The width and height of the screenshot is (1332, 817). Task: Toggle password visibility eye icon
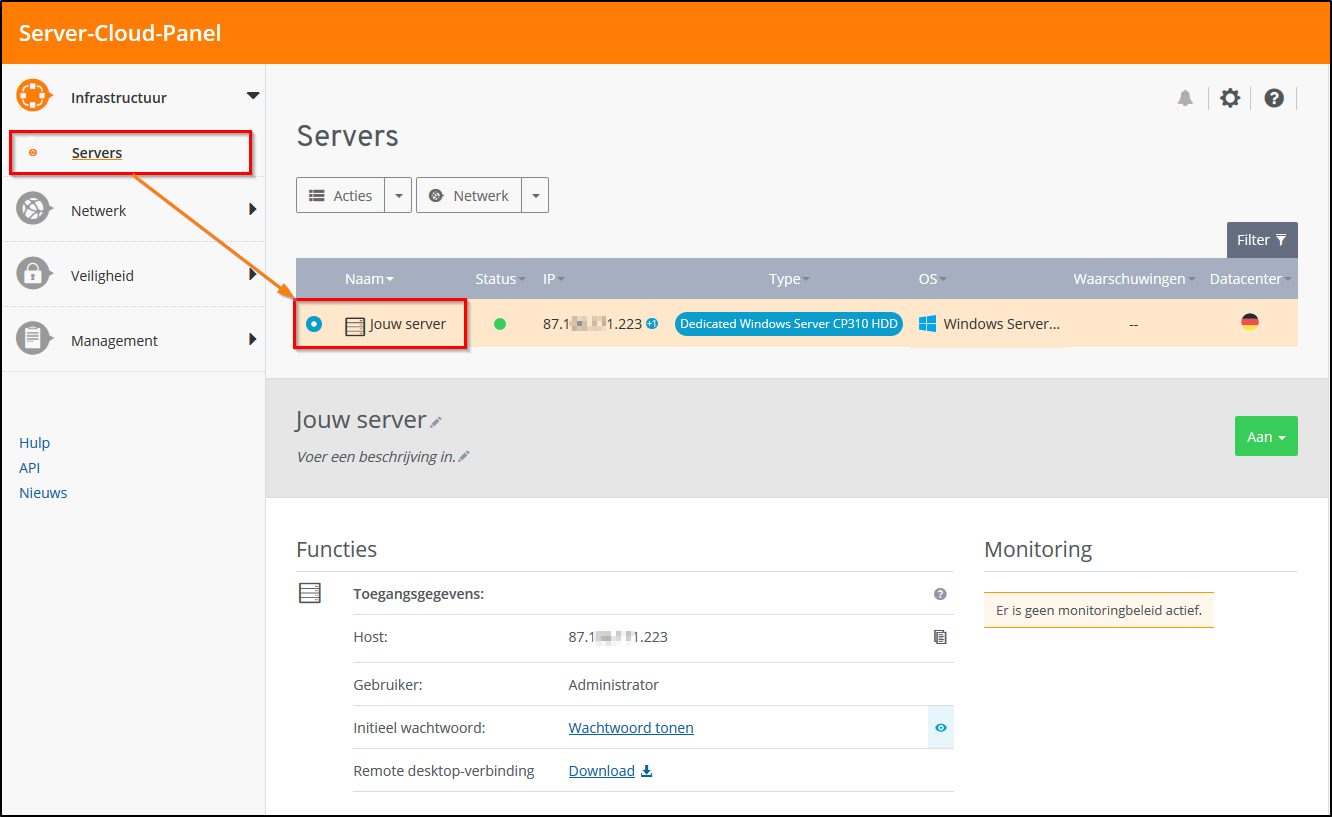(x=940, y=728)
